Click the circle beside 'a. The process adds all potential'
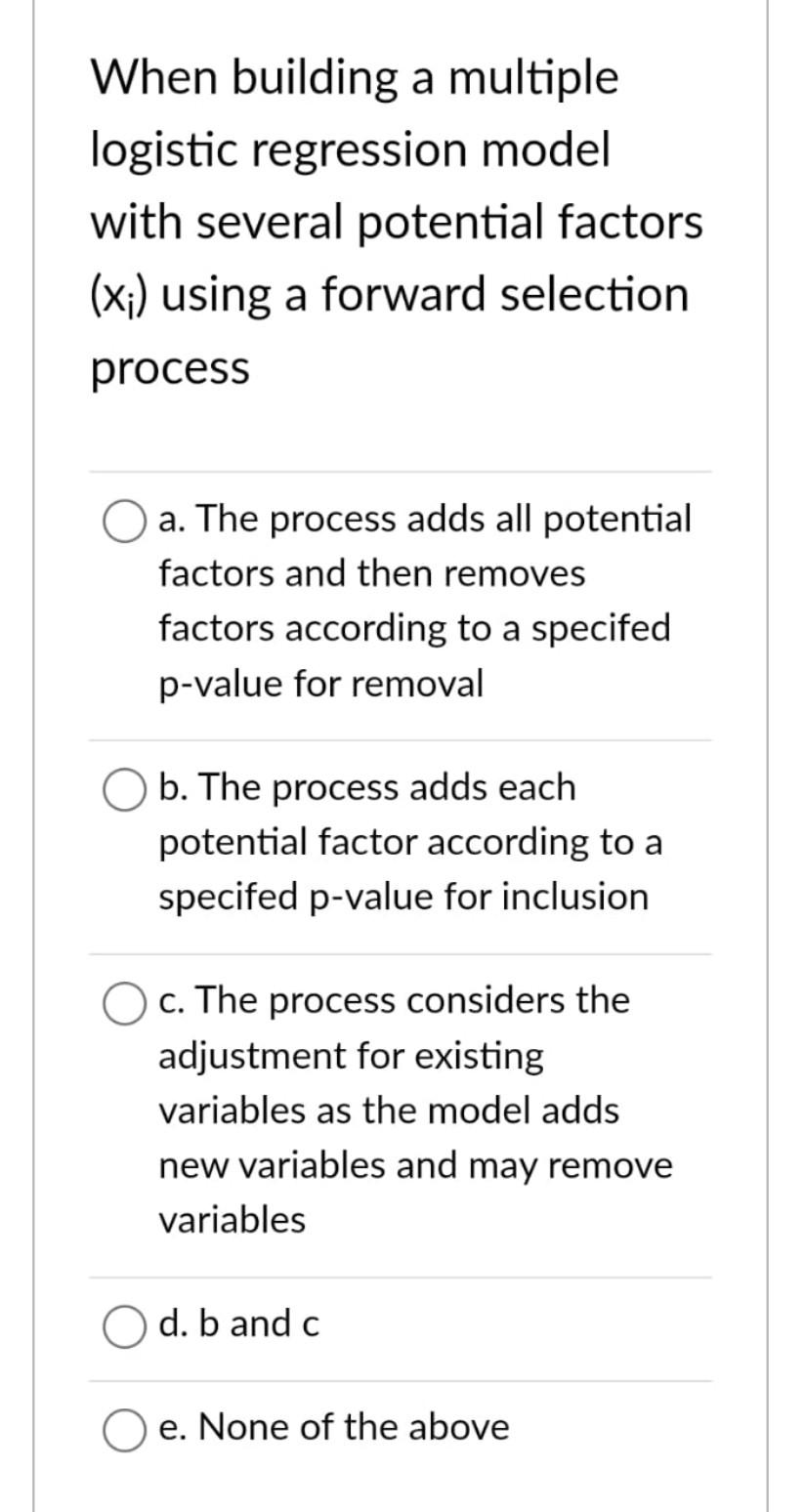The image size is (805, 1512). (x=123, y=521)
